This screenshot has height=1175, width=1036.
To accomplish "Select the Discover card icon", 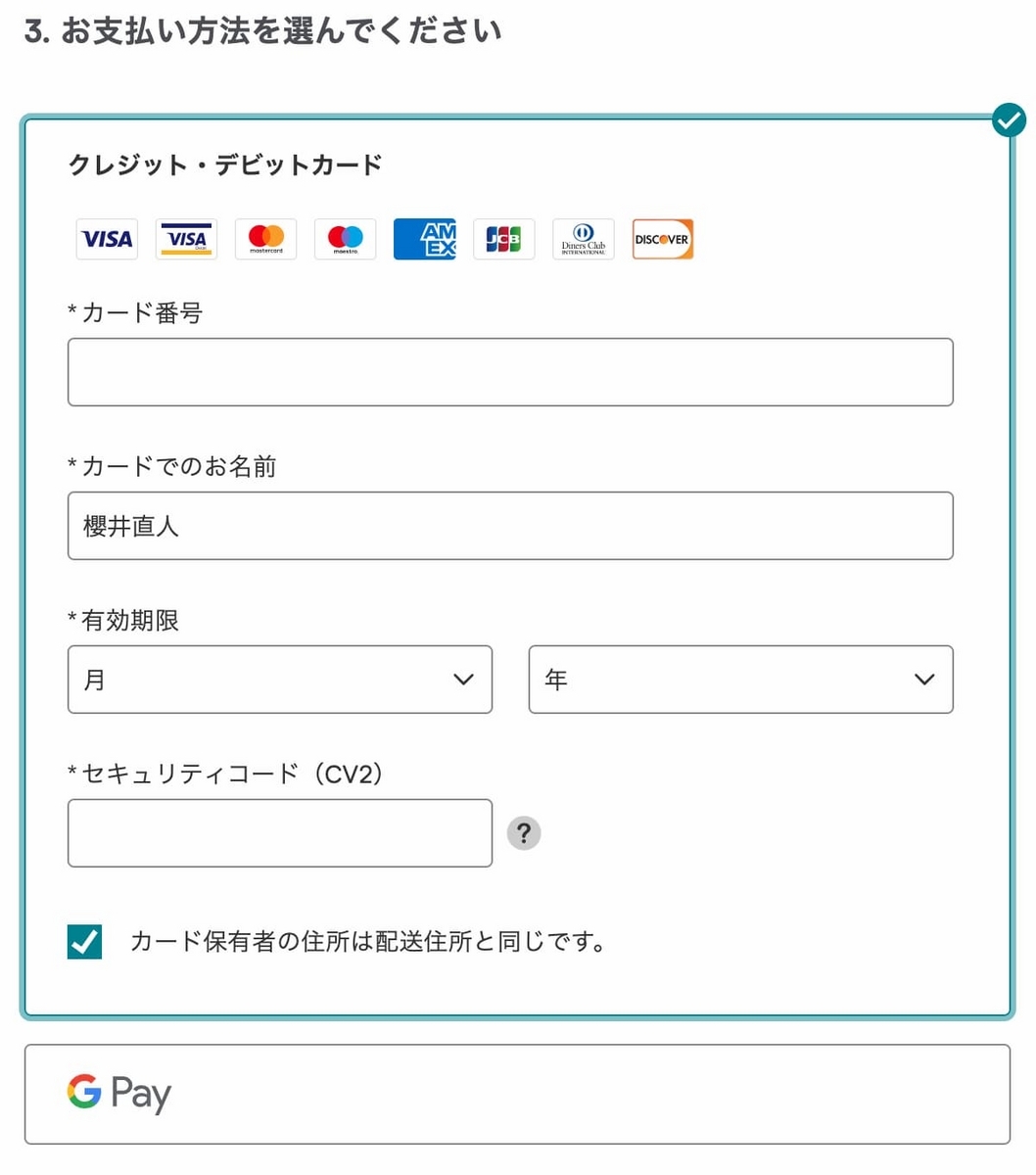I will [x=662, y=238].
